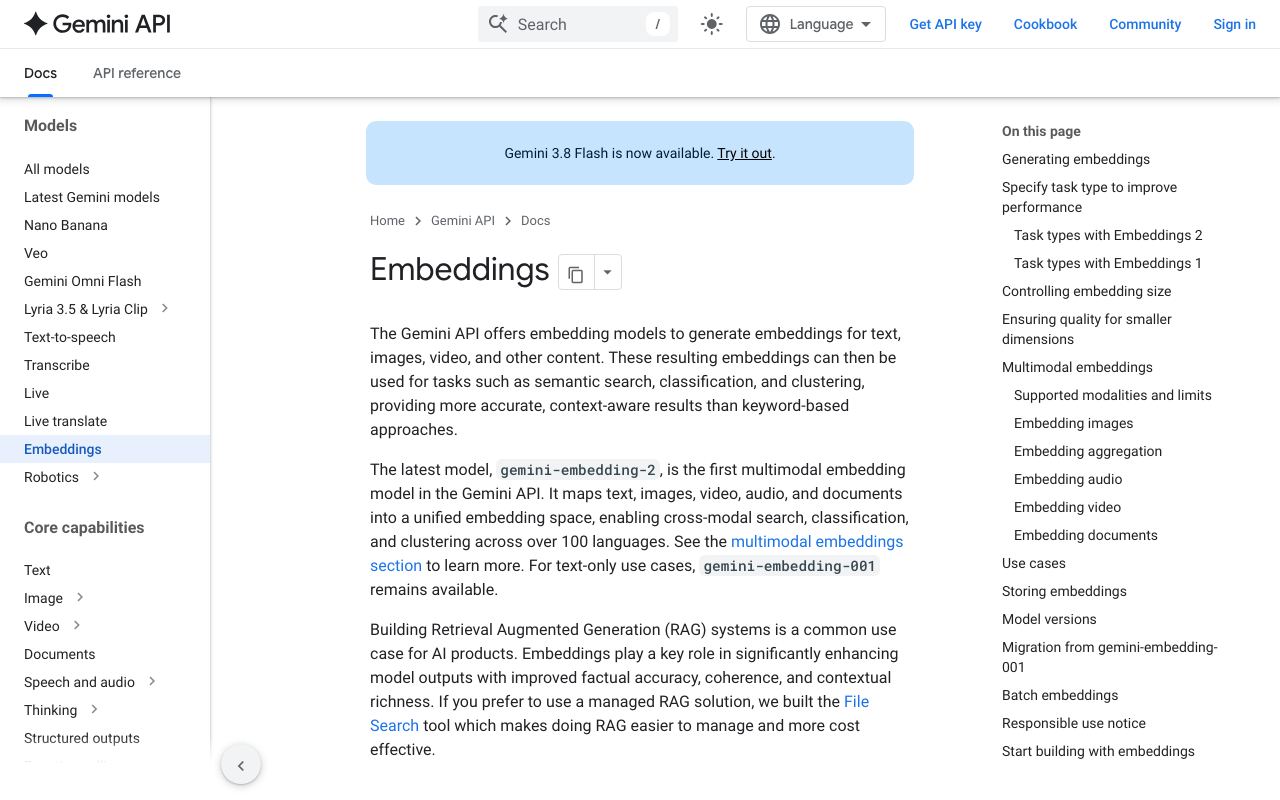This screenshot has width=1280, height=800.
Task: Jump to Generating embeddings section
Action: click(x=1076, y=159)
